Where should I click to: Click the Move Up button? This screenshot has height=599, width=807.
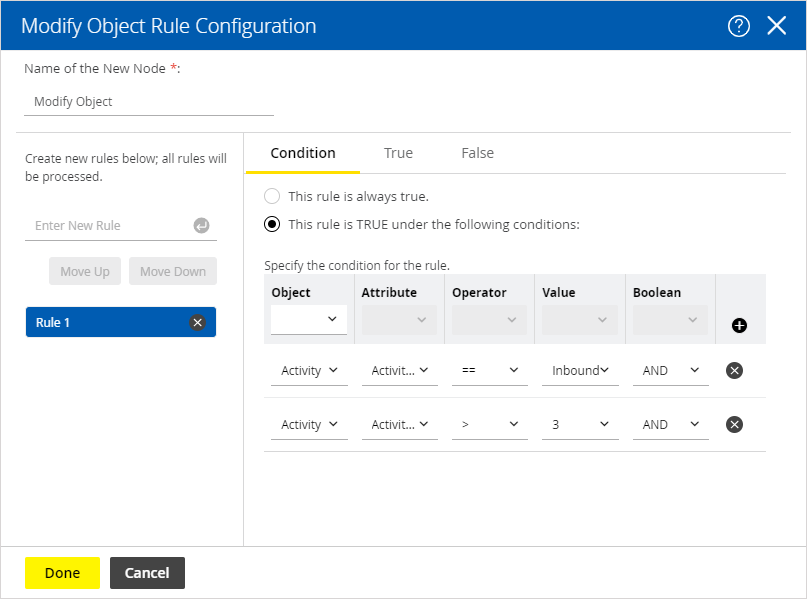click(x=85, y=271)
